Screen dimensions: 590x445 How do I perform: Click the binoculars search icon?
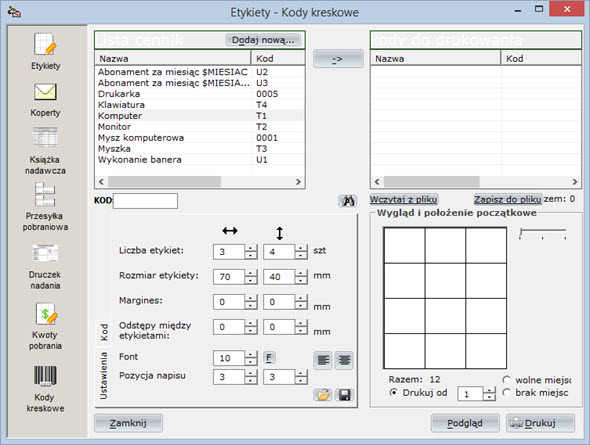(348, 201)
